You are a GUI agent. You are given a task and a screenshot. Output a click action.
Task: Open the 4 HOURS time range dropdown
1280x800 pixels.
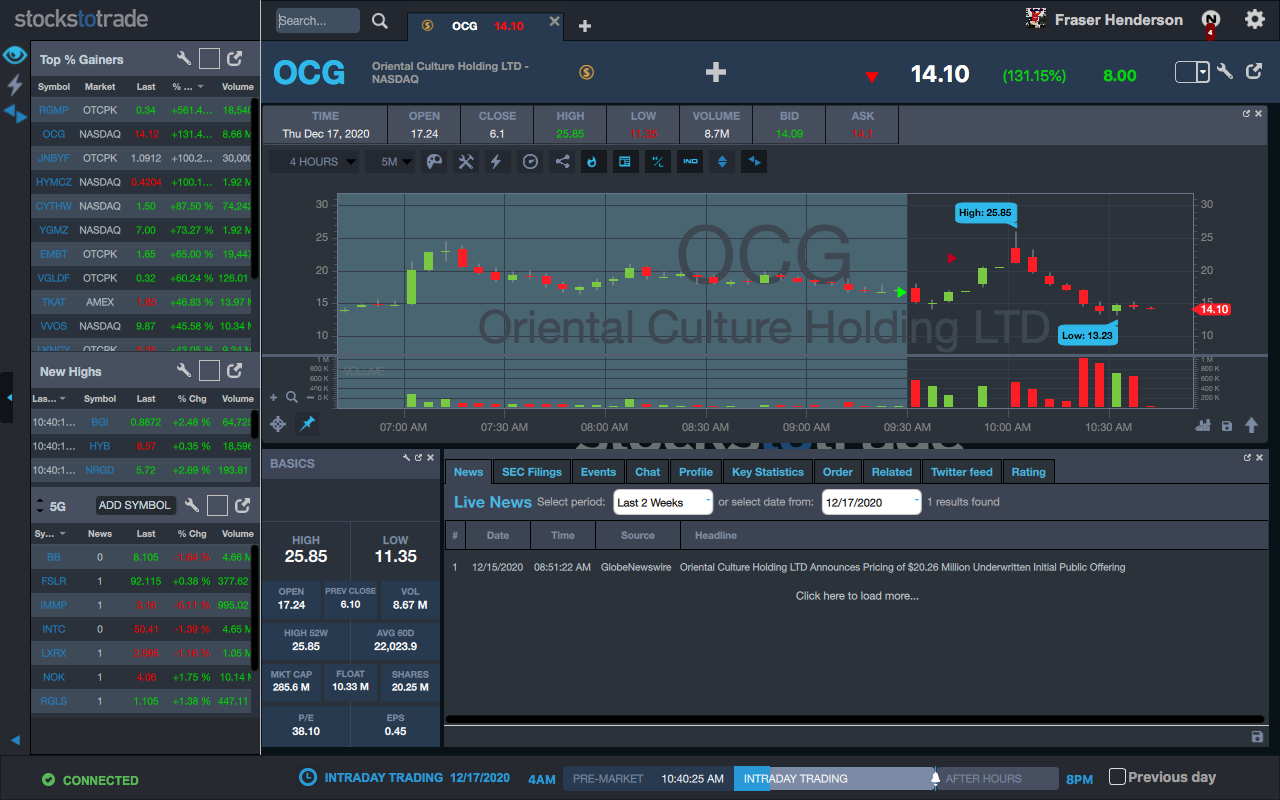pyautogui.click(x=315, y=162)
